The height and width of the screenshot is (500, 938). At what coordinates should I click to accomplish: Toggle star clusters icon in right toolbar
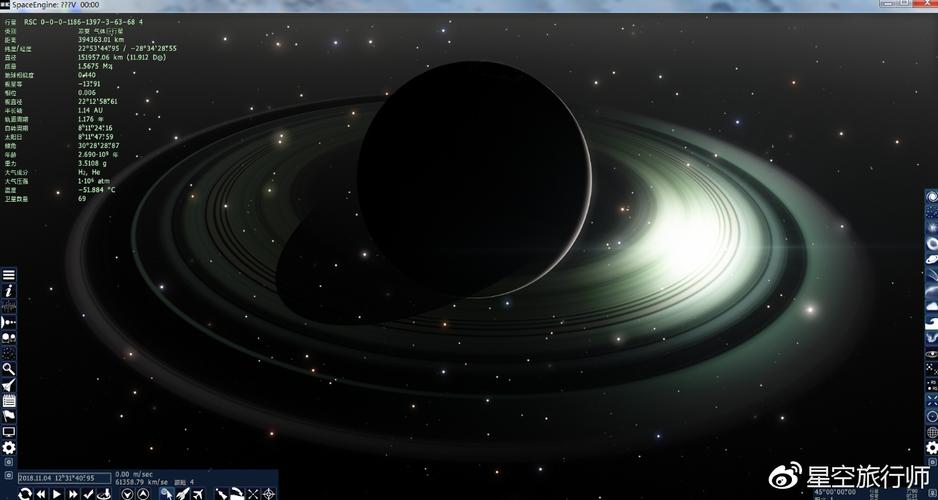[932, 212]
